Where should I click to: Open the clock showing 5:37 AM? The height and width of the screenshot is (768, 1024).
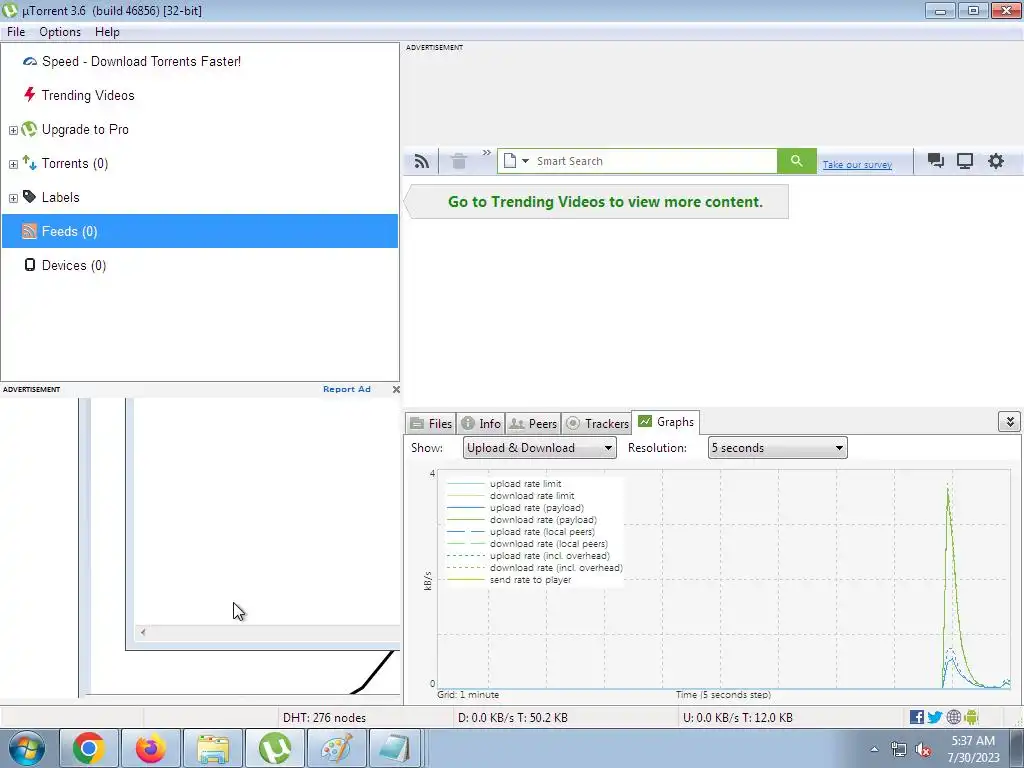pyautogui.click(x=973, y=749)
